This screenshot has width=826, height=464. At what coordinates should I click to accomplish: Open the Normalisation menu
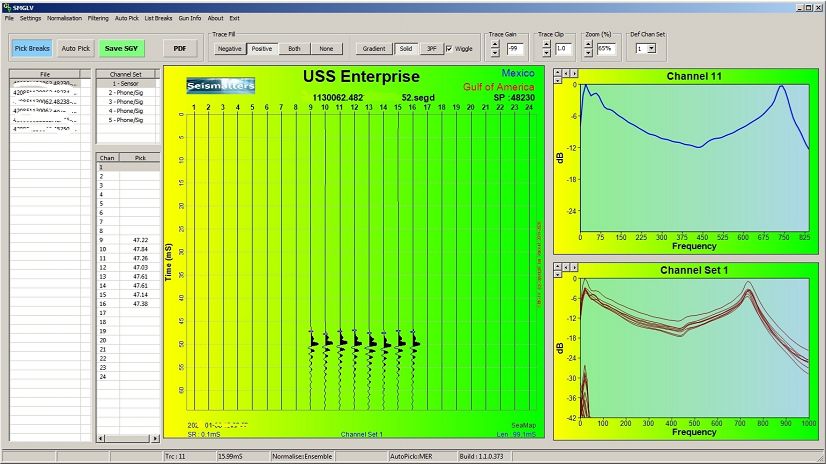[64, 18]
